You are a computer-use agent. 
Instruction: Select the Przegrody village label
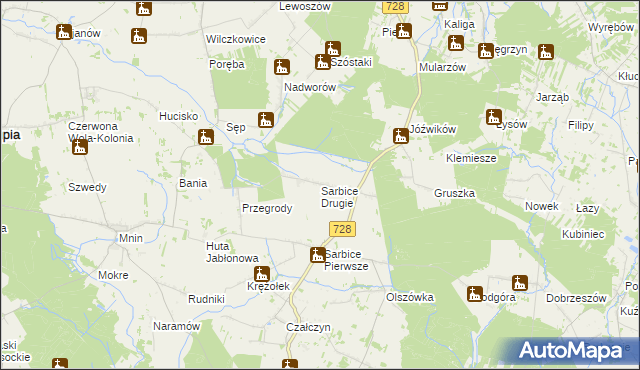267,208
